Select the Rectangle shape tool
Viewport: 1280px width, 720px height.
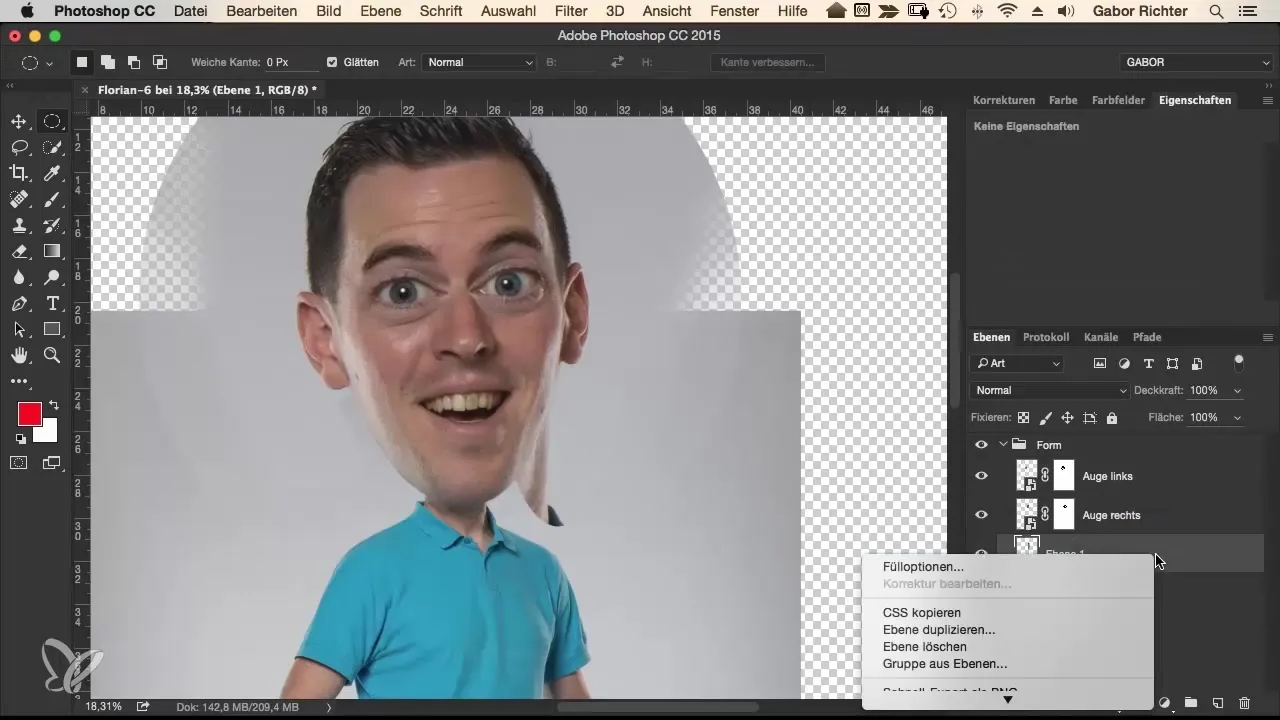tap(52, 329)
